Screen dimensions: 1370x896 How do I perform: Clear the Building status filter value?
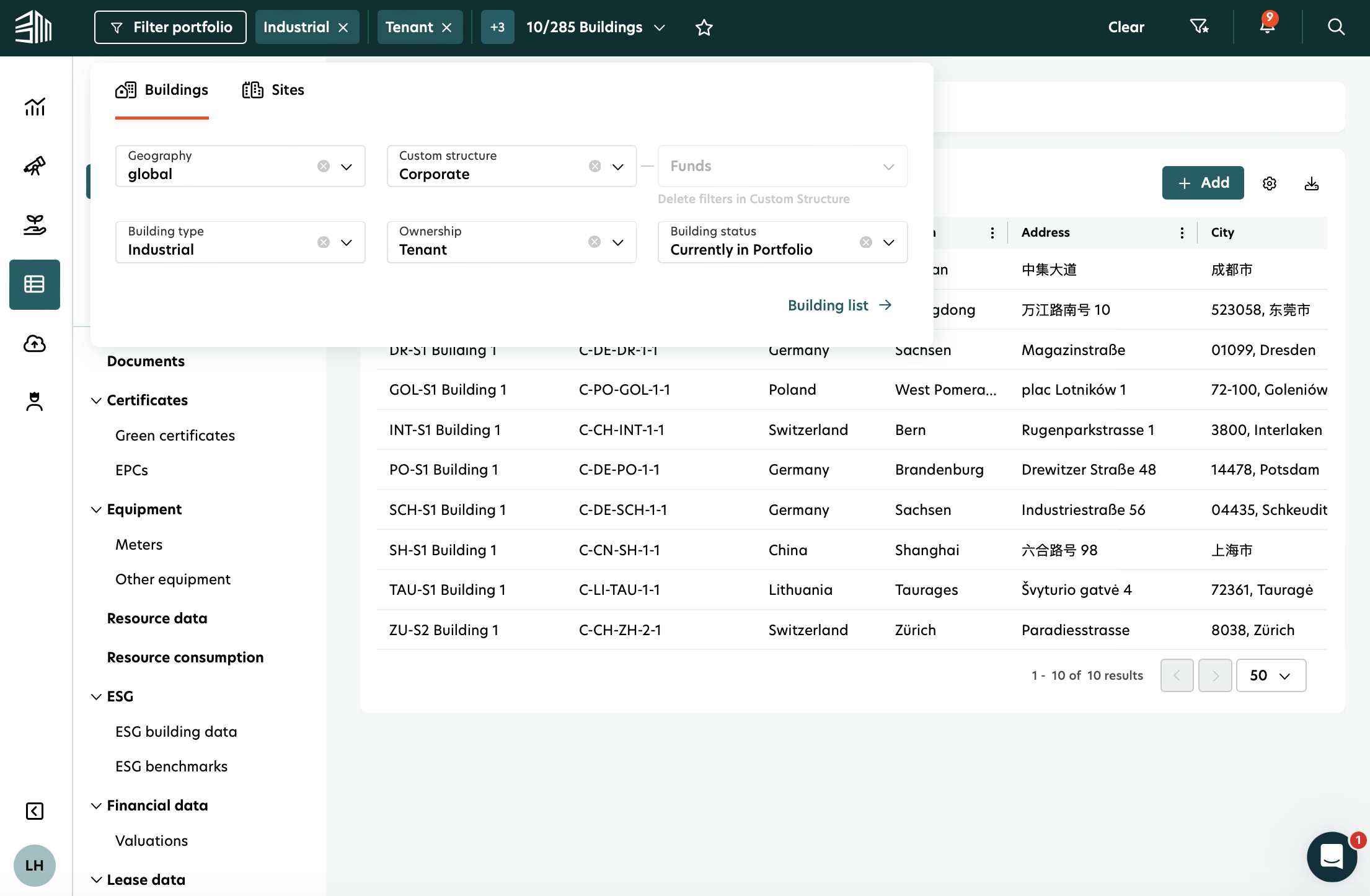click(x=865, y=242)
